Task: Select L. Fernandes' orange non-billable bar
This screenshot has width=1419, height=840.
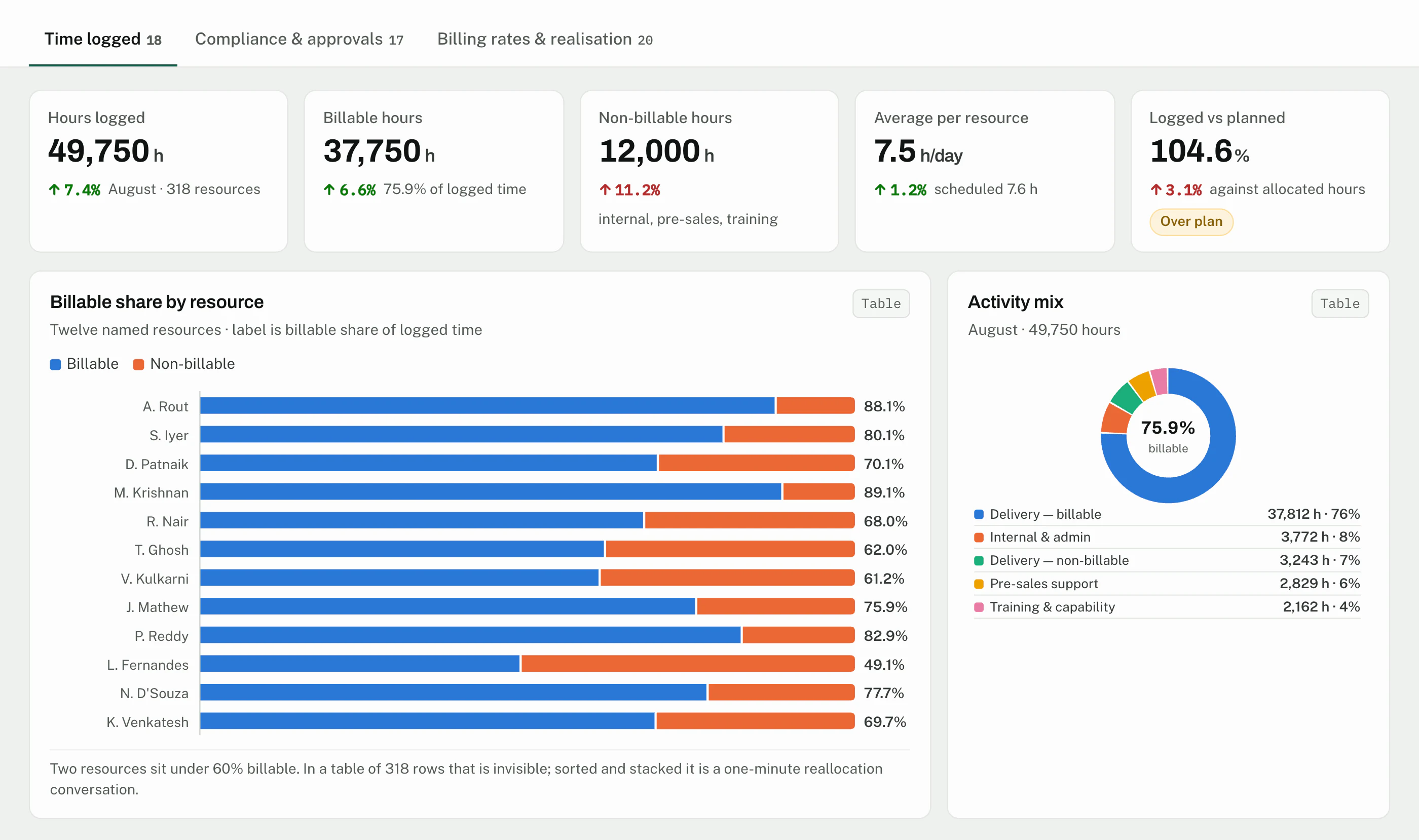Action: (687, 663)
